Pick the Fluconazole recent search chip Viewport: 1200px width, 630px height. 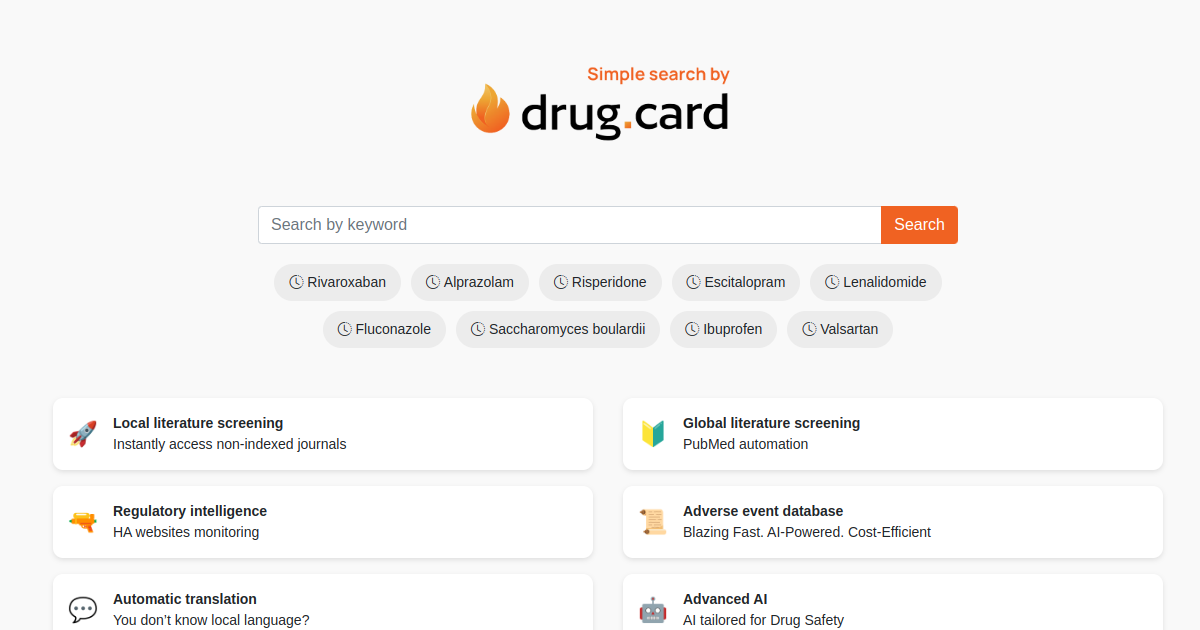point(384,329)
